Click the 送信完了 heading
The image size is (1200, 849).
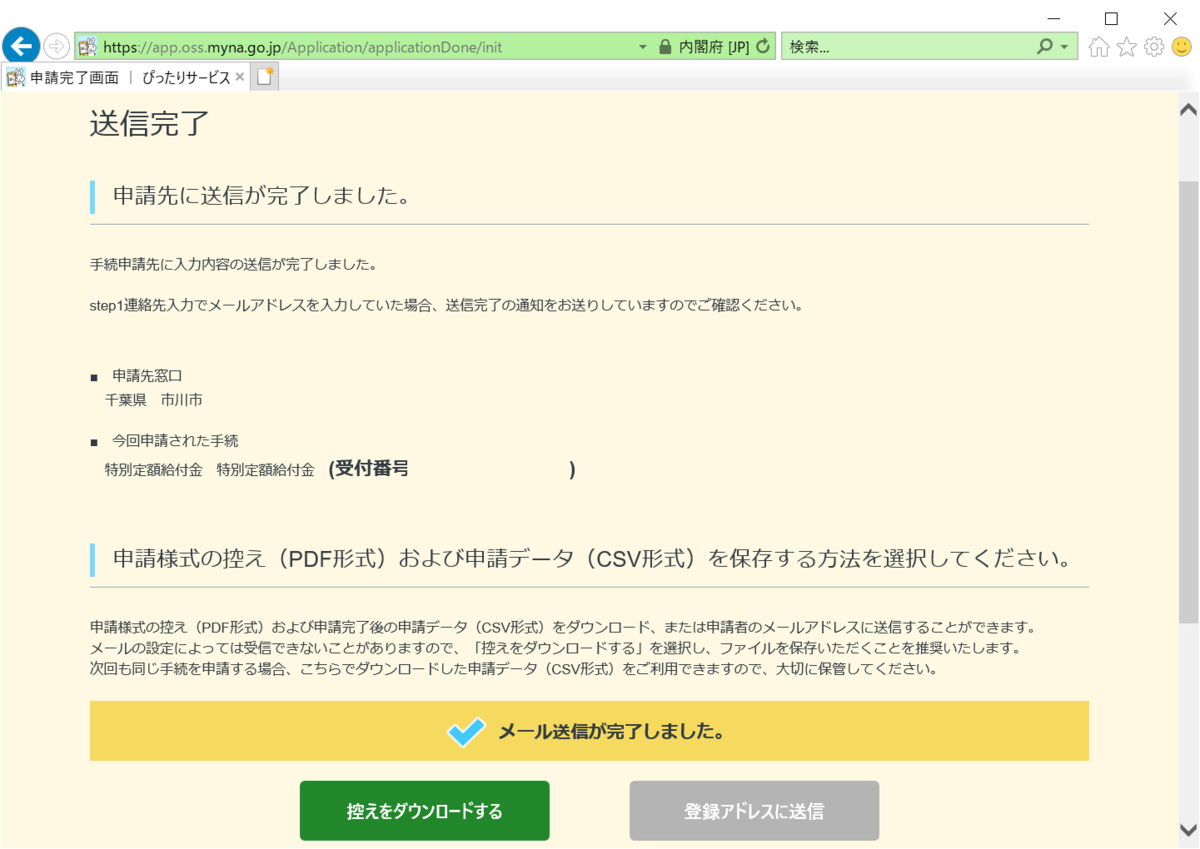[x=149, y=123]
